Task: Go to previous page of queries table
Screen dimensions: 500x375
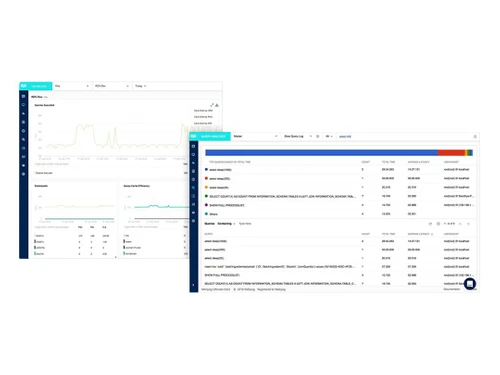Action: pyautogui.click(x=460, y=224)
